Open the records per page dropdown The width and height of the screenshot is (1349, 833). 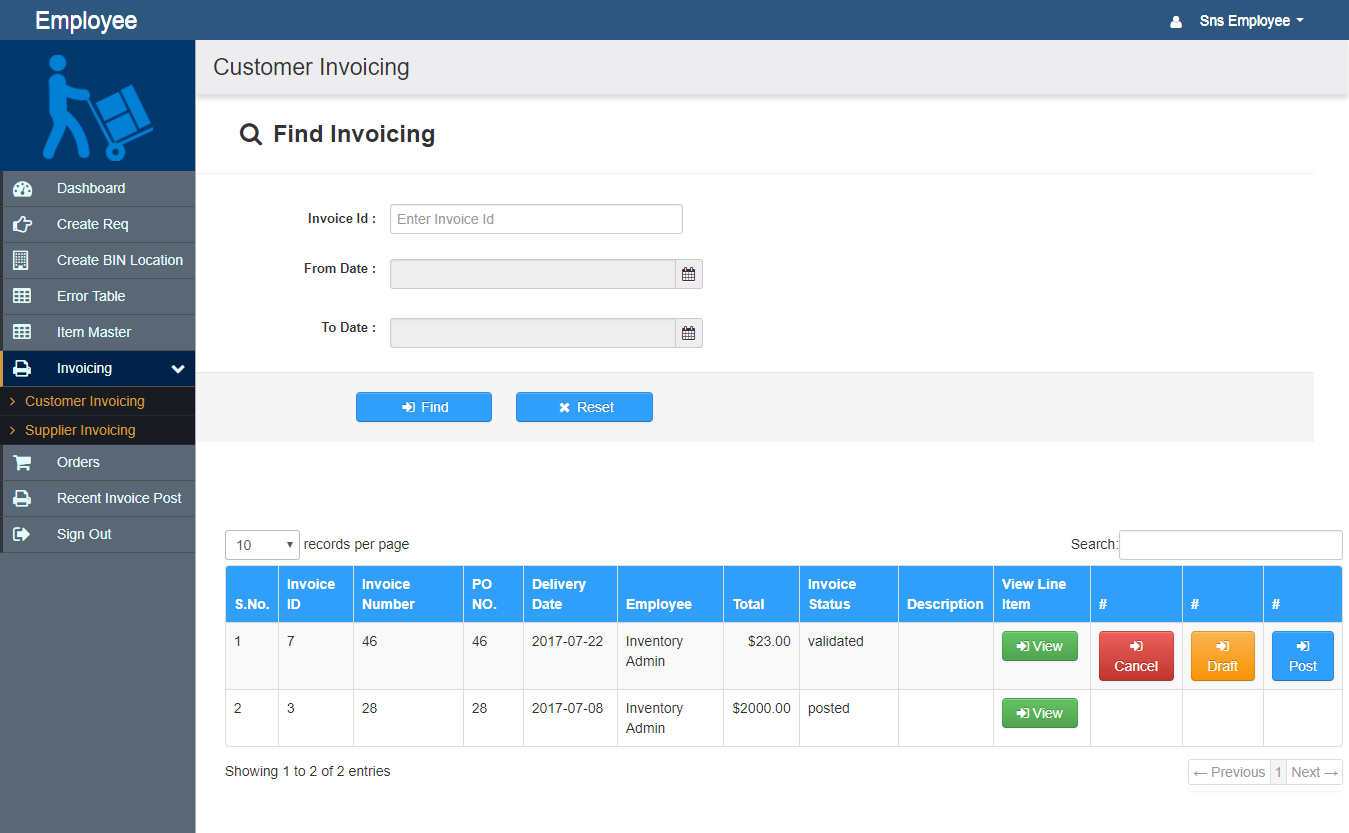pos(261,544)
